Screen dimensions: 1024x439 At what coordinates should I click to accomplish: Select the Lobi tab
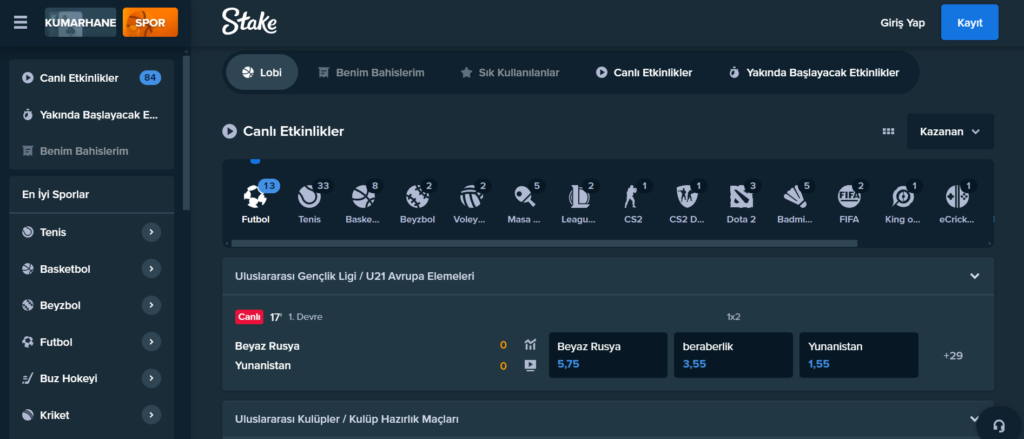[x=262, y=73]
